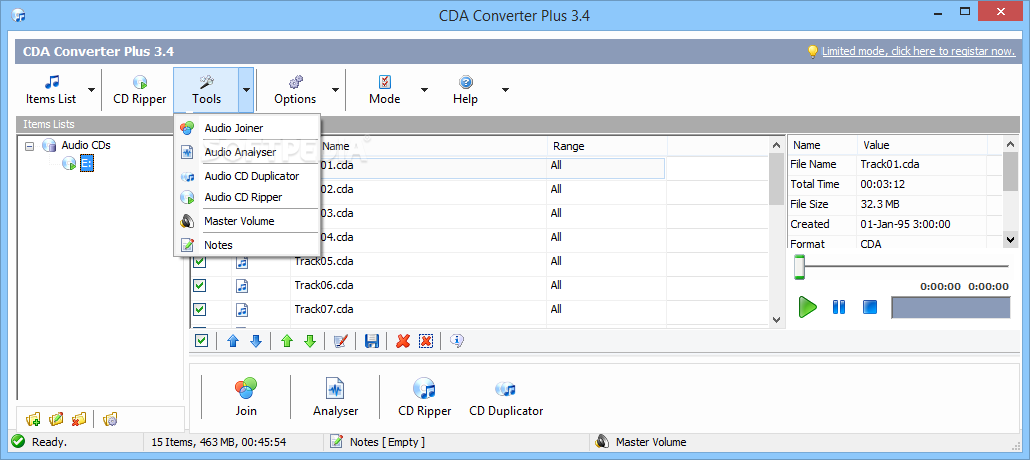Expand the Help dropdown arrow
Image resolution: width=1030 pixels, height=460 pixels.
(505, 90)
